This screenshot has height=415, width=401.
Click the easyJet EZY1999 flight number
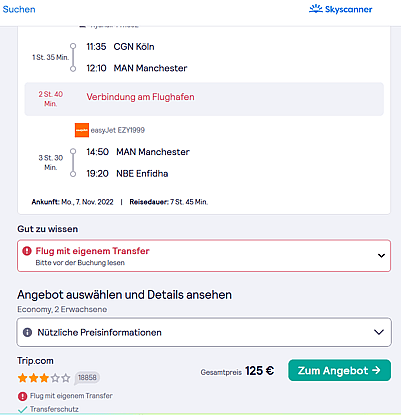[118, 130]
